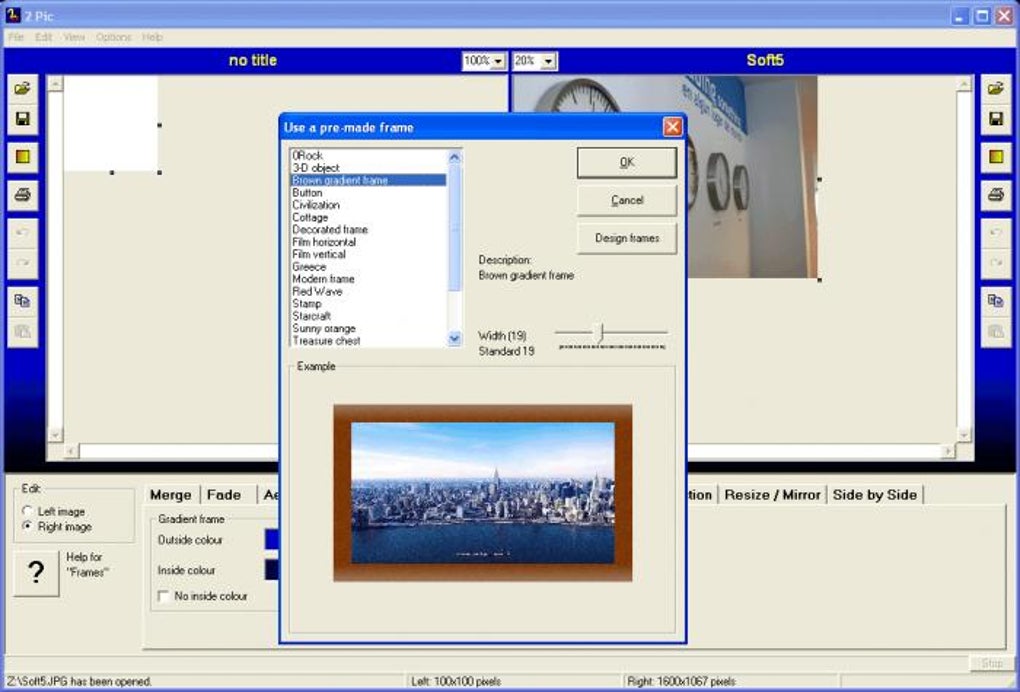Copy icon on right toolbar

click(x=996, y=300)
